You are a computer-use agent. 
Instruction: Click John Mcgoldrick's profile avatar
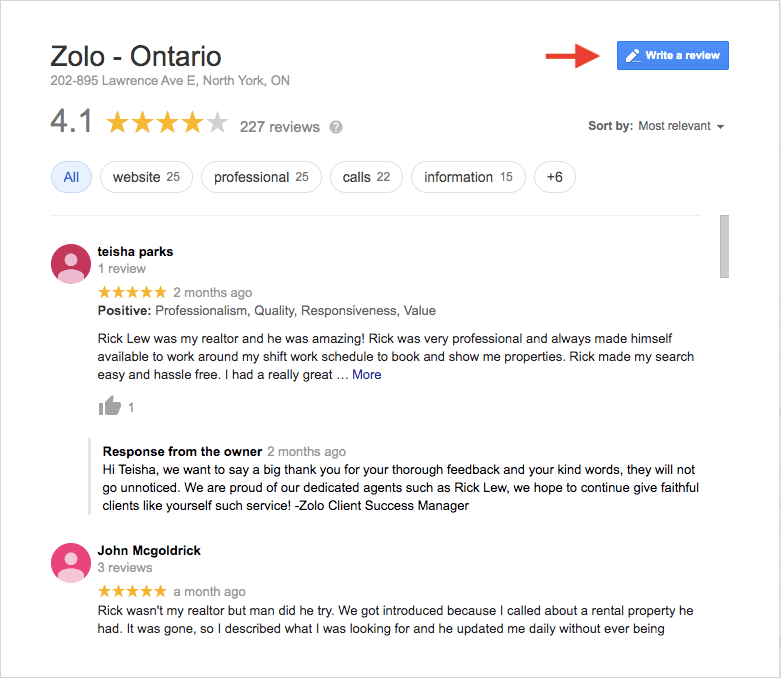point(70,563)
